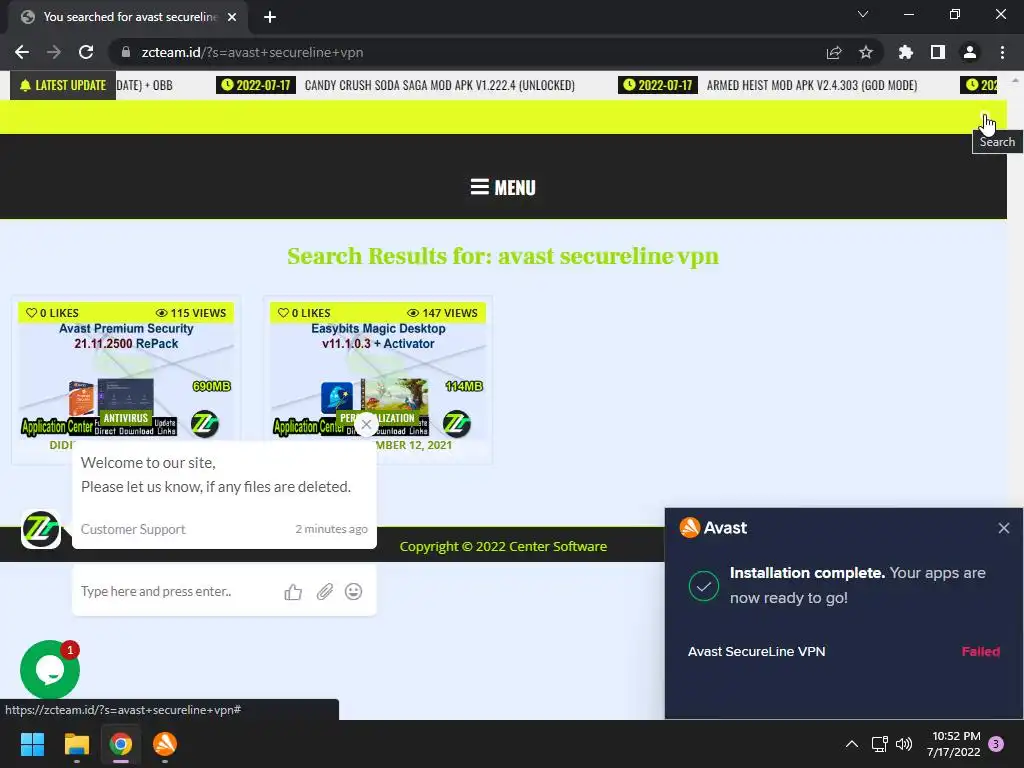1024x768 pixels.
Task: Click the Customer Support avatar logo
Action: 41,529
